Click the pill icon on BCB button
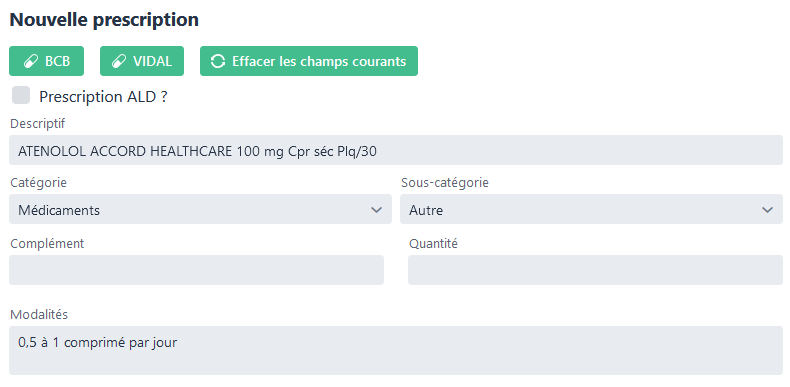790x387 pixels. tap(31, 61)
